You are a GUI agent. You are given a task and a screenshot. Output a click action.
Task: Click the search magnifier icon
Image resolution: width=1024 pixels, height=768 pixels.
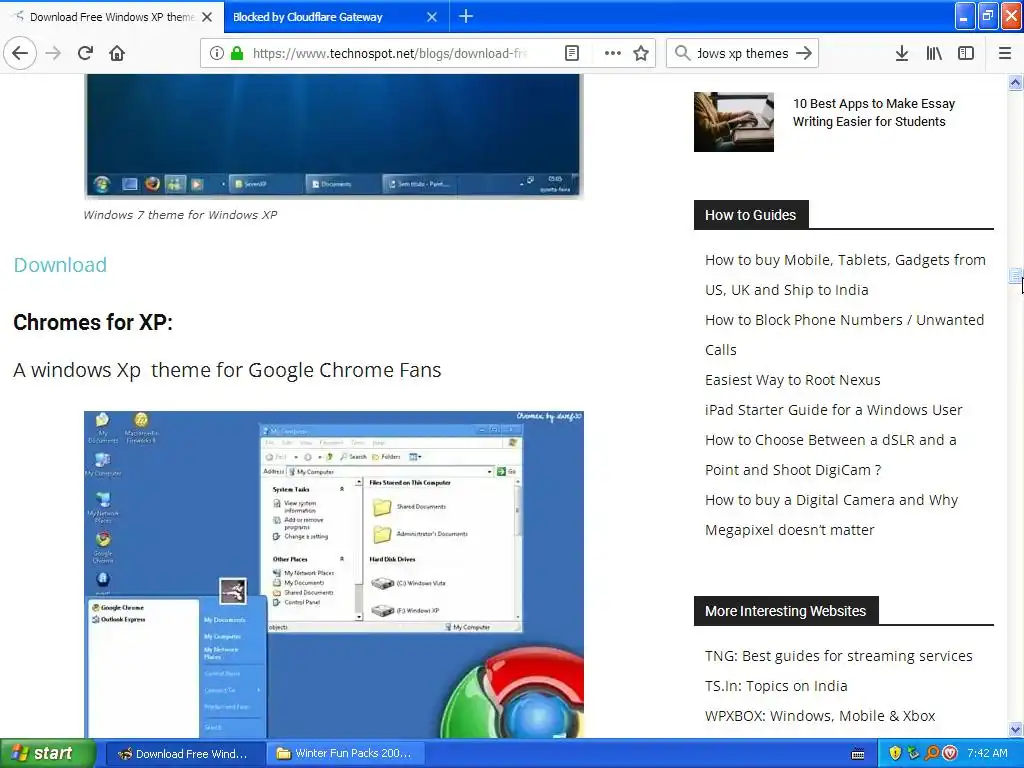pos(682,53)
